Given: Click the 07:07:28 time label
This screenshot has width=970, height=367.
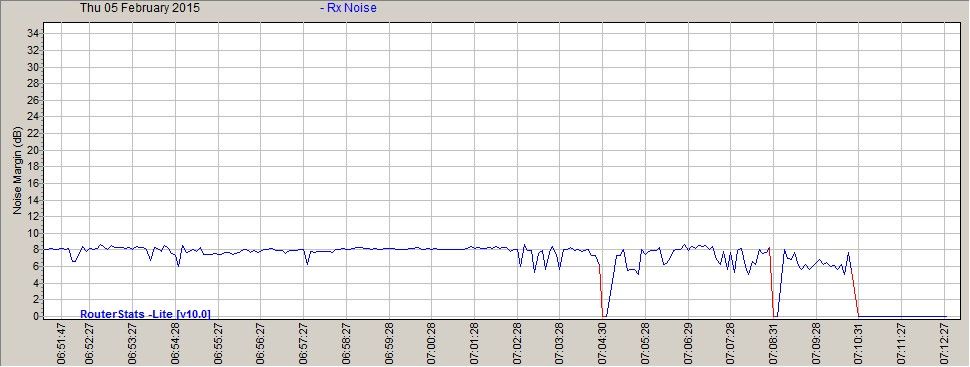Looking at the screenshot, I should tap(731, 342).
